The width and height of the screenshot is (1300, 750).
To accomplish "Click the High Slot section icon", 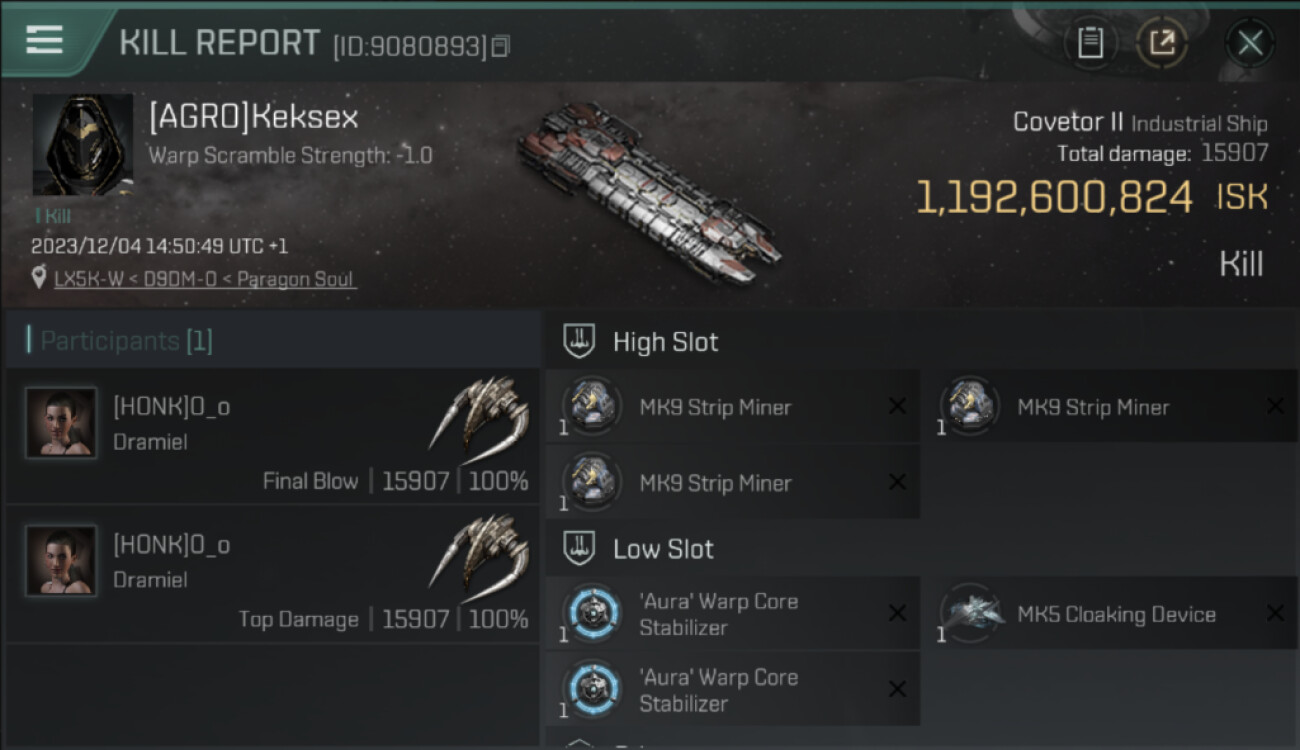I will [580, 341].
